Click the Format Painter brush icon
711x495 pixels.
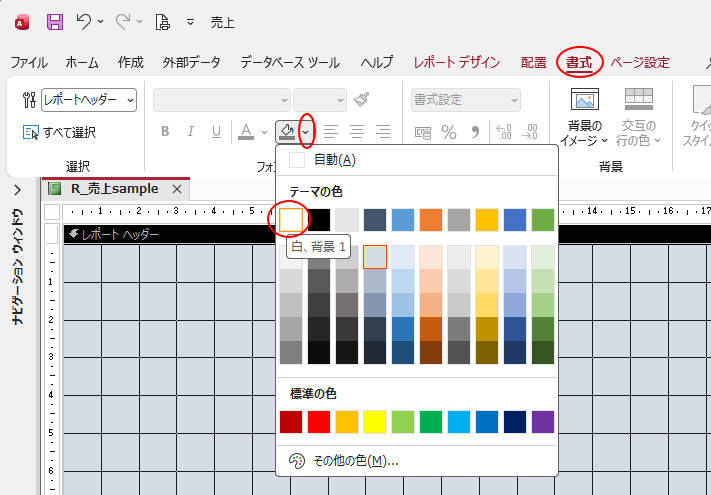click(x=361, y=99)
